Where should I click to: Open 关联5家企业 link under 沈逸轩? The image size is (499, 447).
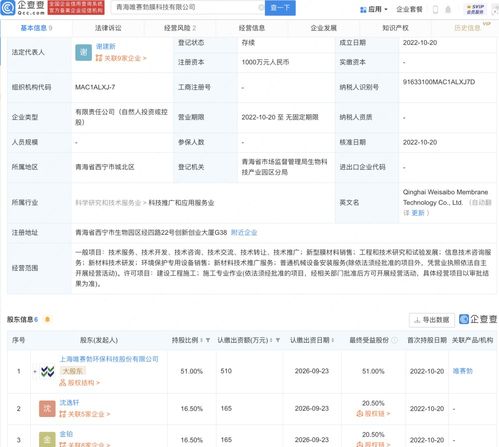pos(85,414)
